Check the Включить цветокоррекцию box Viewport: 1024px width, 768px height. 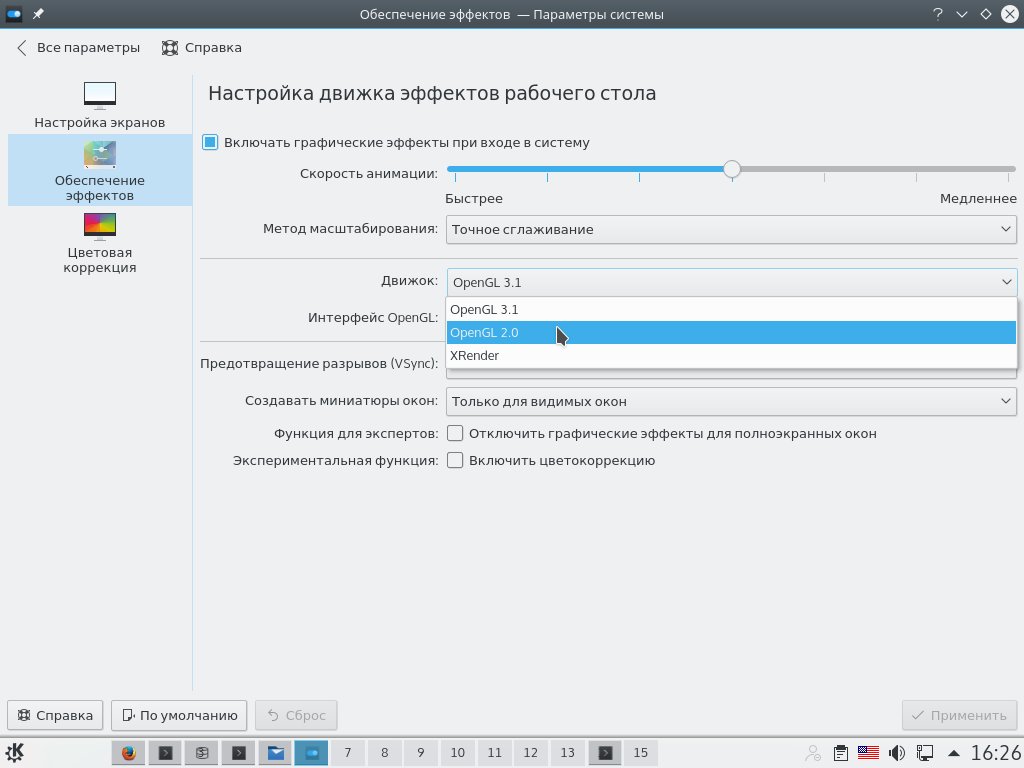[455, 461]
